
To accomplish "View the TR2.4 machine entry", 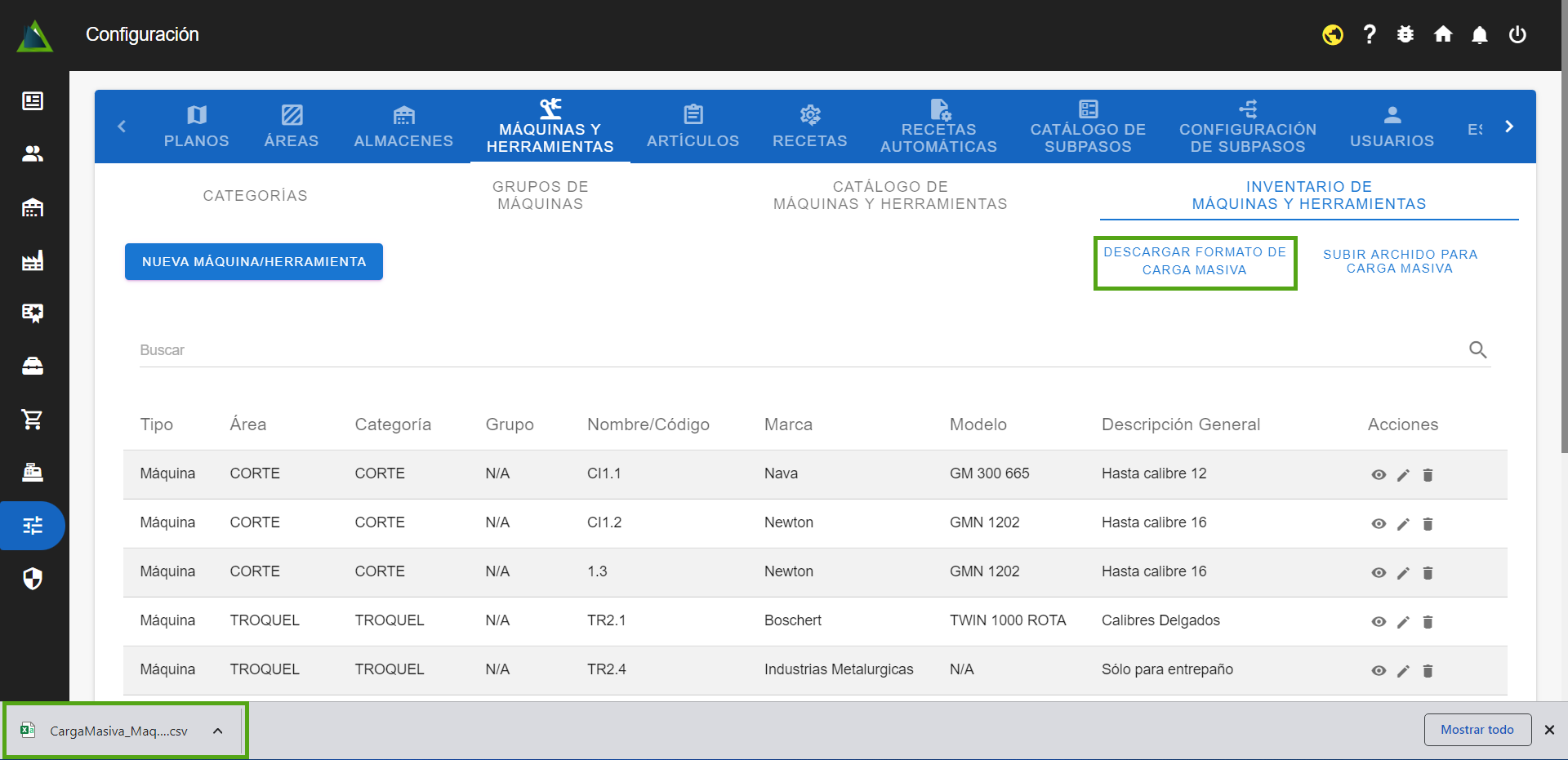I will [x=1379, y=671].
